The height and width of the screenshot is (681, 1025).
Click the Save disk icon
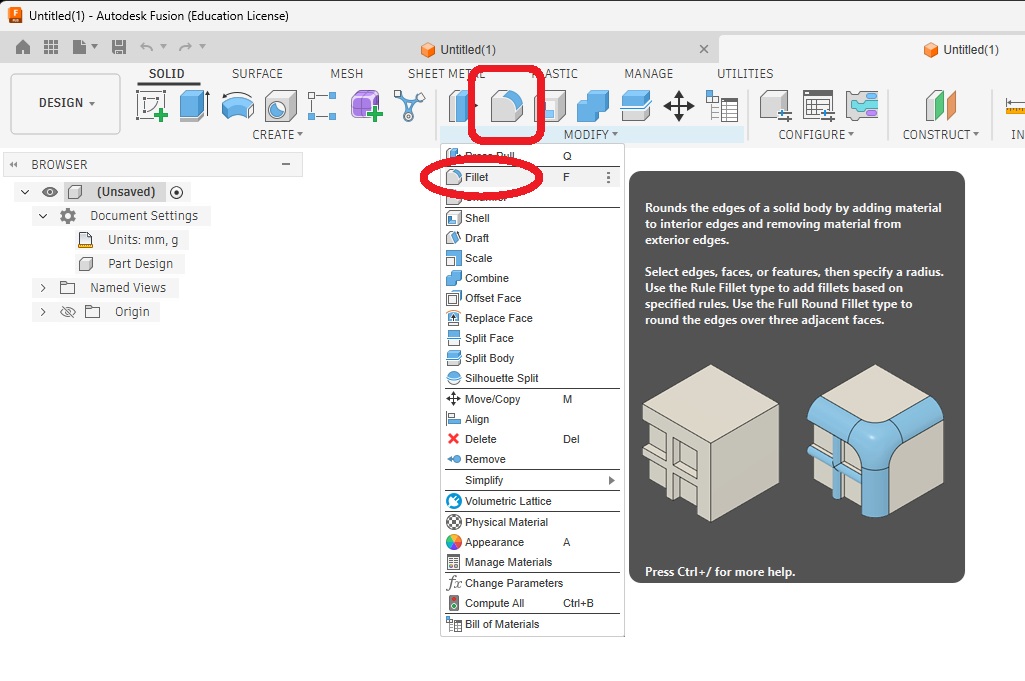[x=119, y=46]
